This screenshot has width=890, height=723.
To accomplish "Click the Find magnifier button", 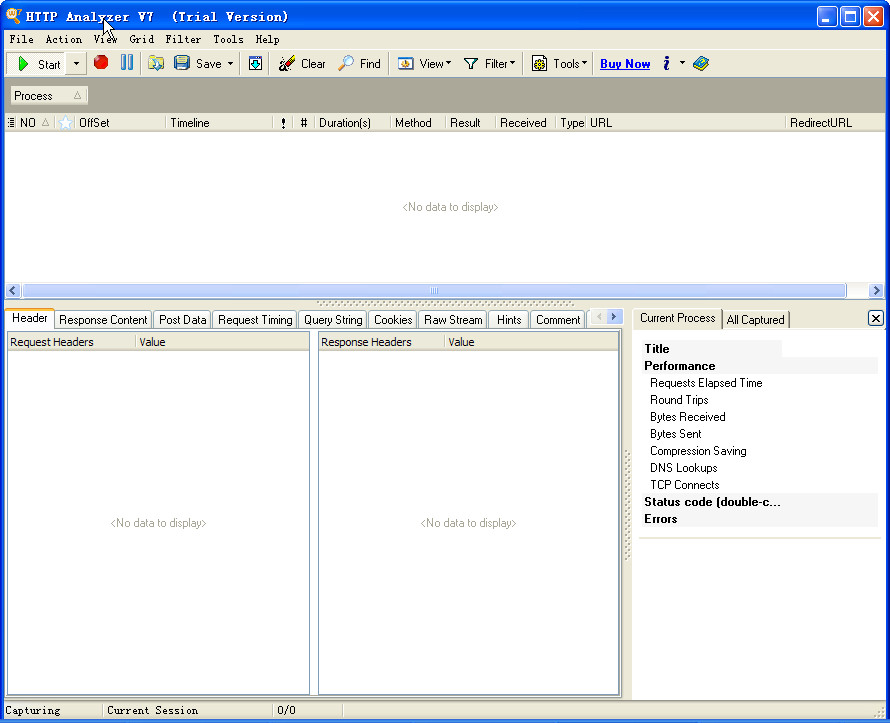I will (x=359, y=64).
